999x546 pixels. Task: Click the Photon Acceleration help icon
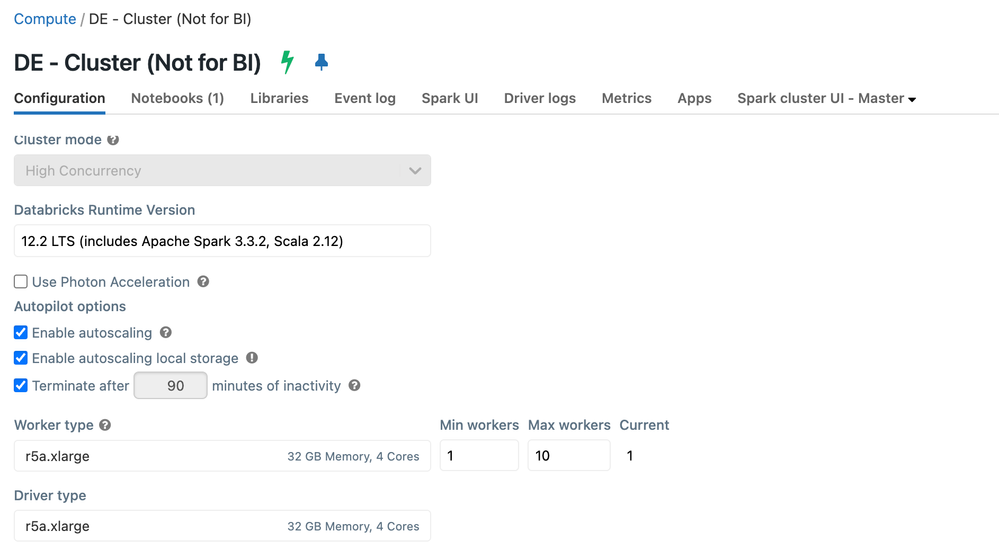tap(203, 282)
